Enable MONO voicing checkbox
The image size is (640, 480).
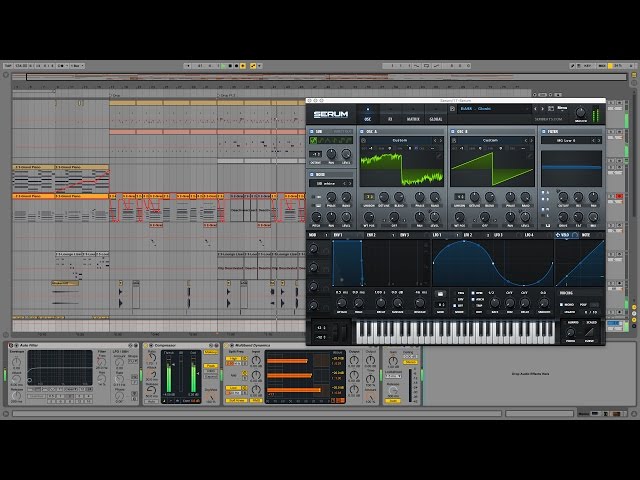pos(562,304)
